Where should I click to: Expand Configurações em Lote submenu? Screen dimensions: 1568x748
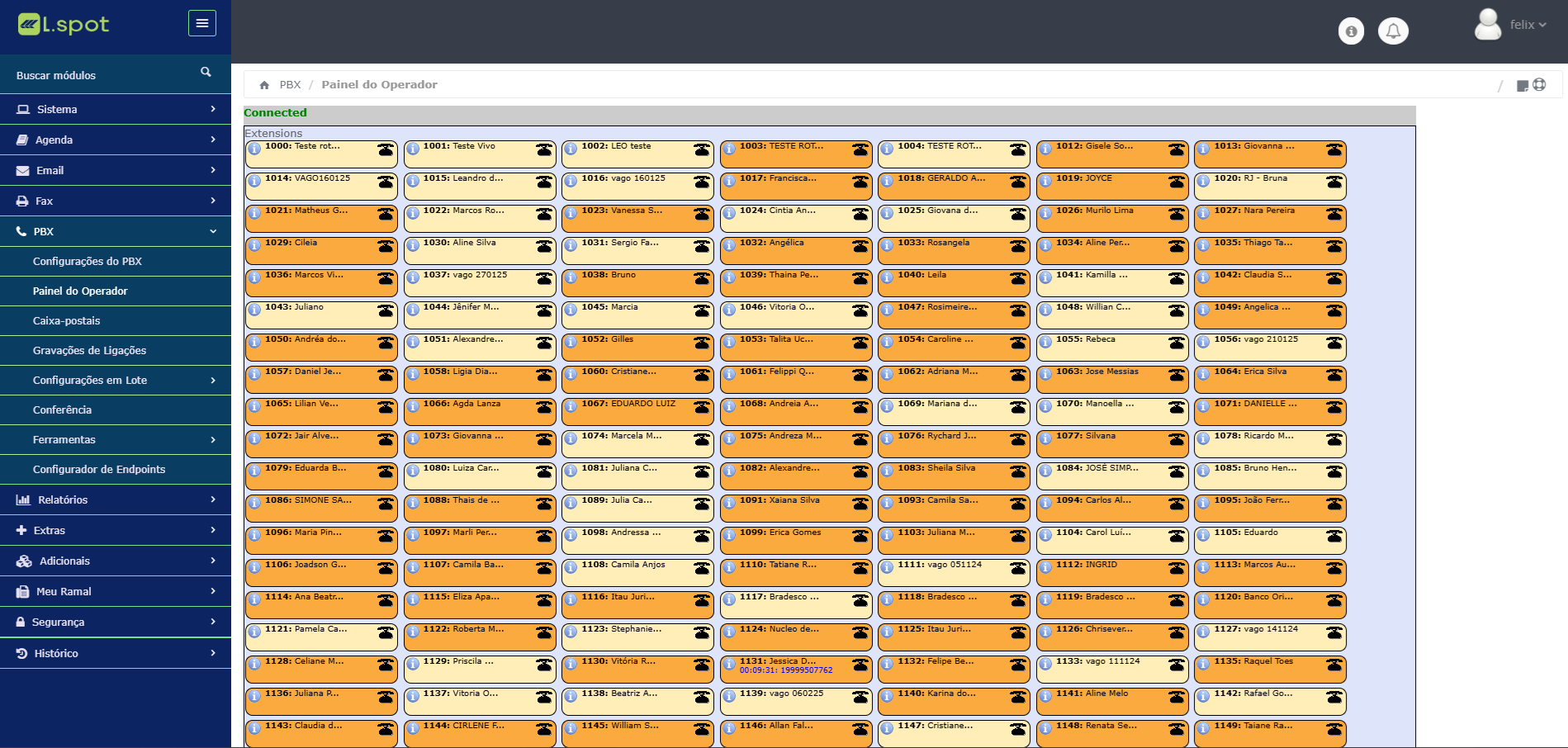[116, 380]
